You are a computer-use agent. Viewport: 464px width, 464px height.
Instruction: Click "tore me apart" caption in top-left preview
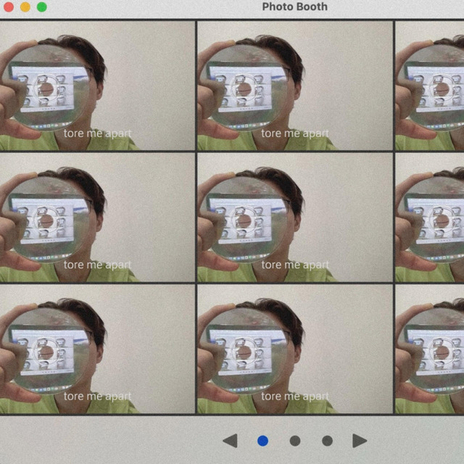point(97,133)
